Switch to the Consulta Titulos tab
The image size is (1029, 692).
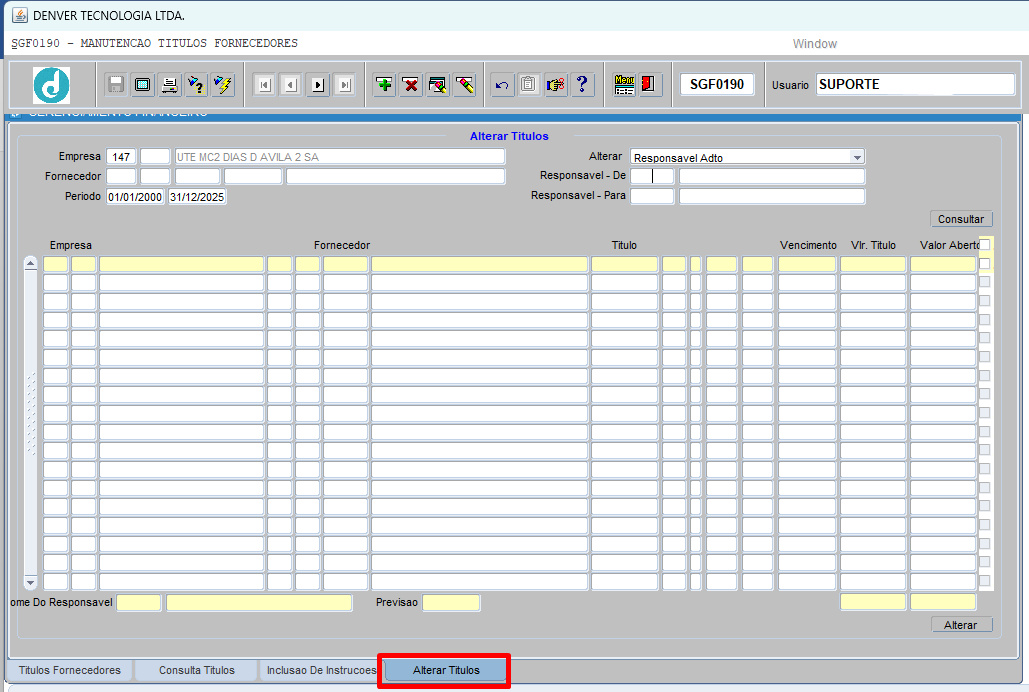[197, 670]
